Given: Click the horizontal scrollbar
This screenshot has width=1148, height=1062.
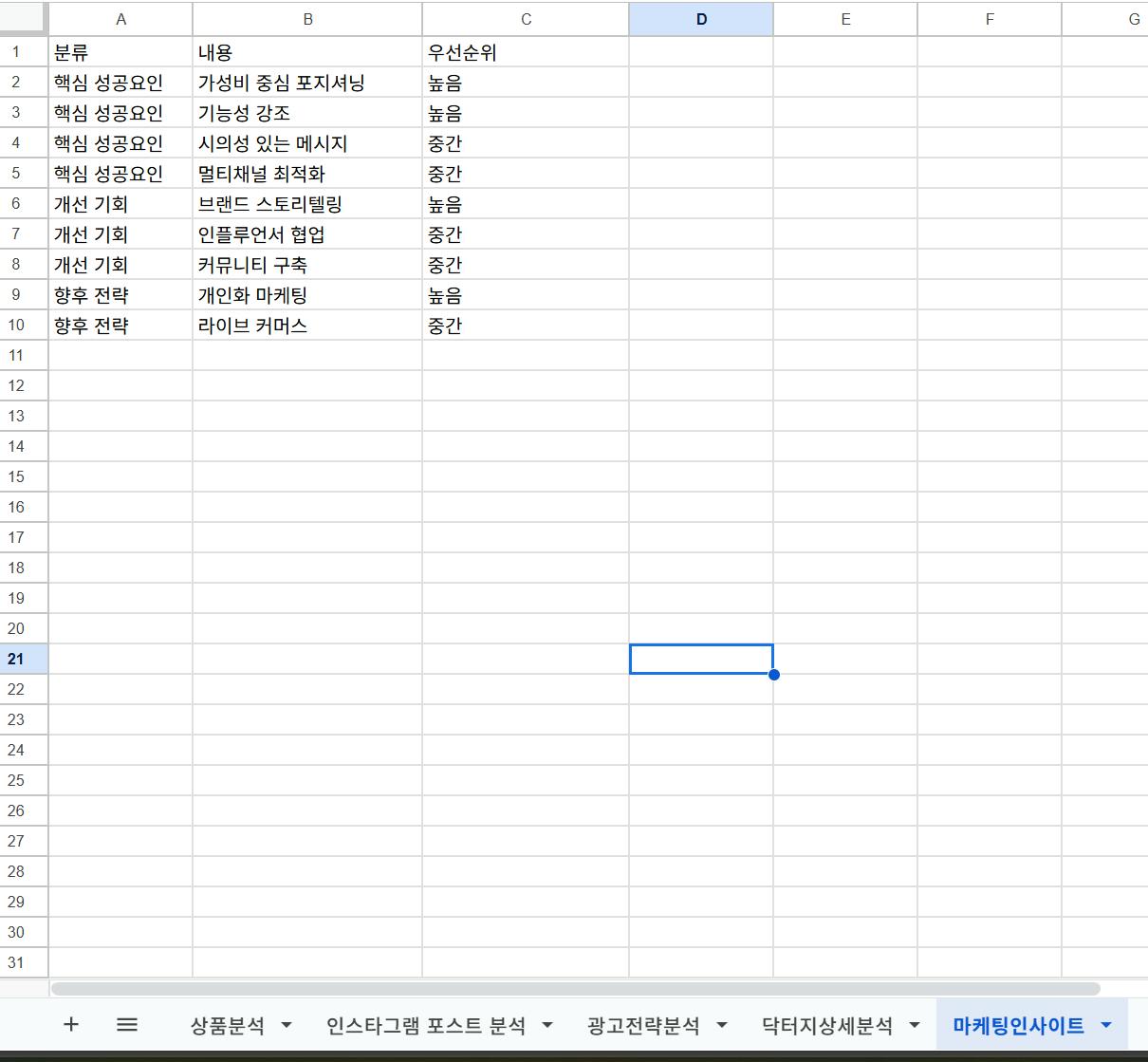Looking at the screenshot, I should tap(575, 989).
